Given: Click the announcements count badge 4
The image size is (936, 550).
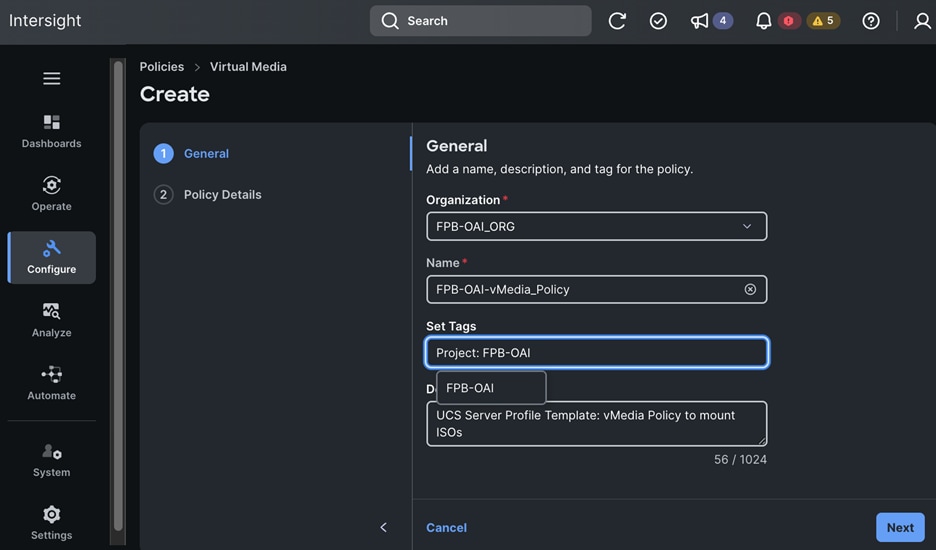Looking at the screenshot, I should 722,21.
